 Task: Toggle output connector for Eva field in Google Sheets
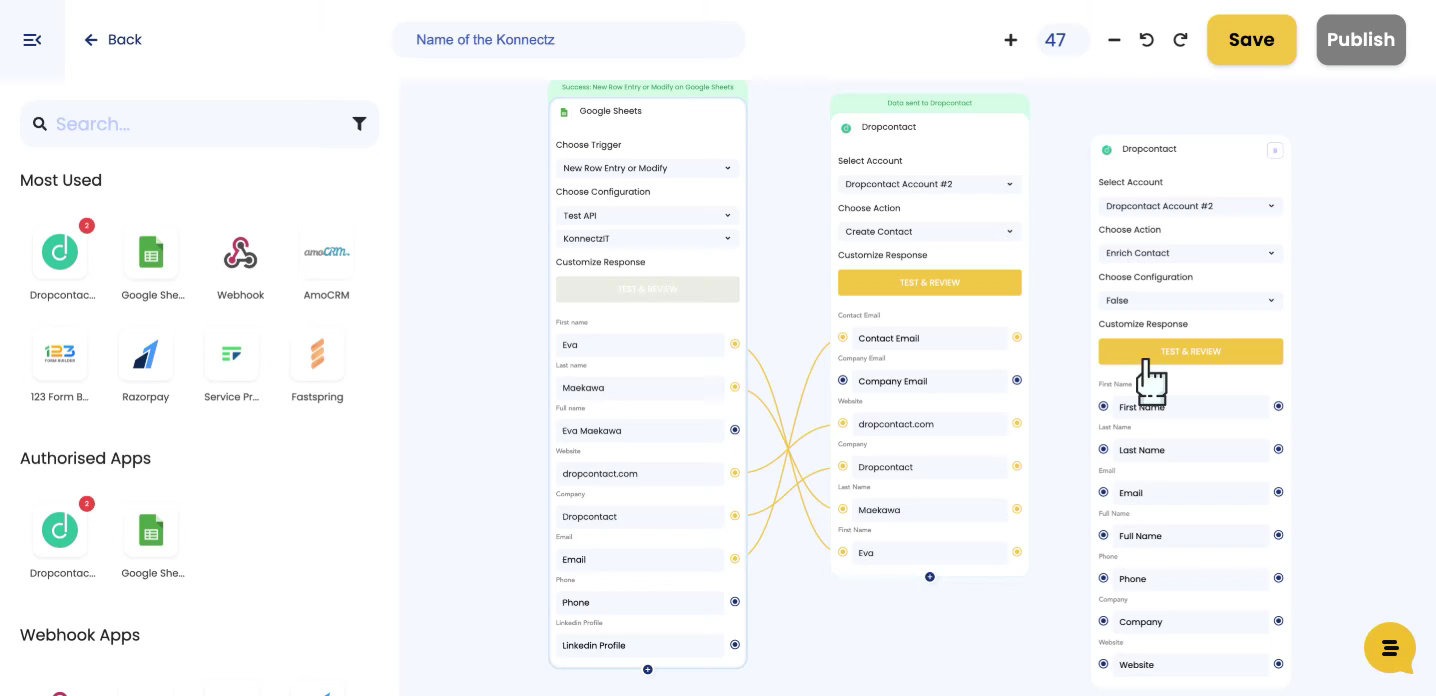(735, 344)
